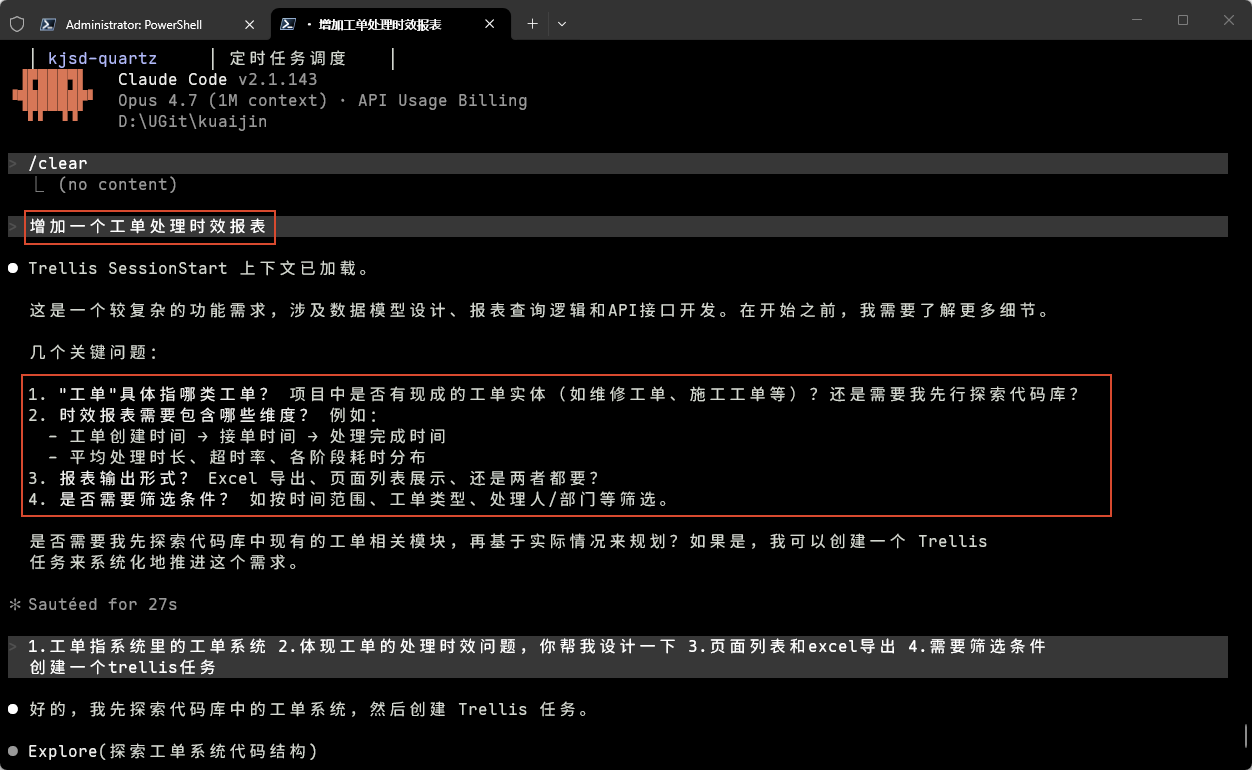Click question 4 是否需要筛选条件

click(x=349, y=500)
